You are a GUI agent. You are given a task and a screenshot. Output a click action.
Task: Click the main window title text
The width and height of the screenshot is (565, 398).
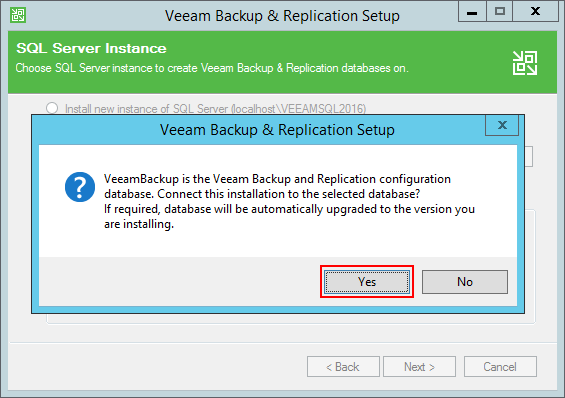(282, 16)
